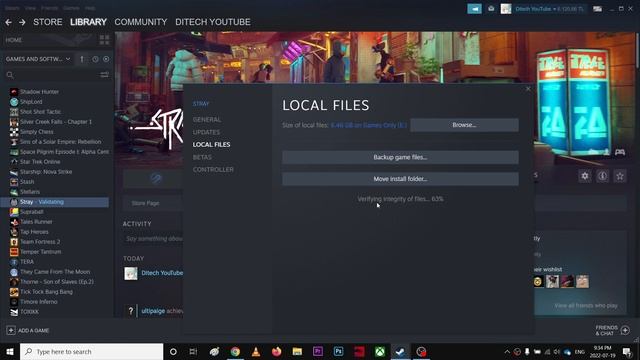The height and width of the screenshot is (360, 640).
Task: Click the recent activity clock filter icon
Action: (95, 59)
